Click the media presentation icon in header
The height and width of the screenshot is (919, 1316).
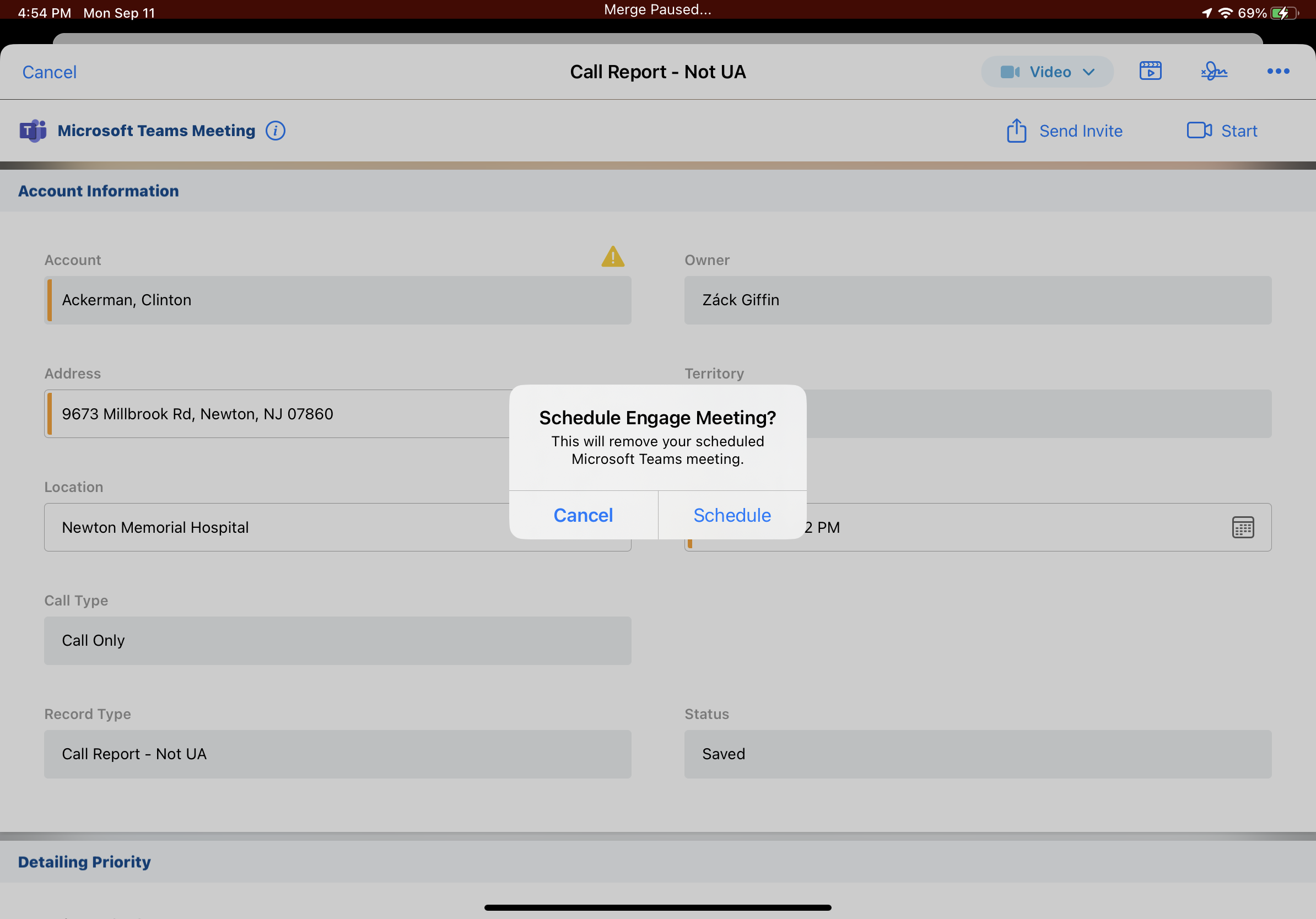(1150, 71)
